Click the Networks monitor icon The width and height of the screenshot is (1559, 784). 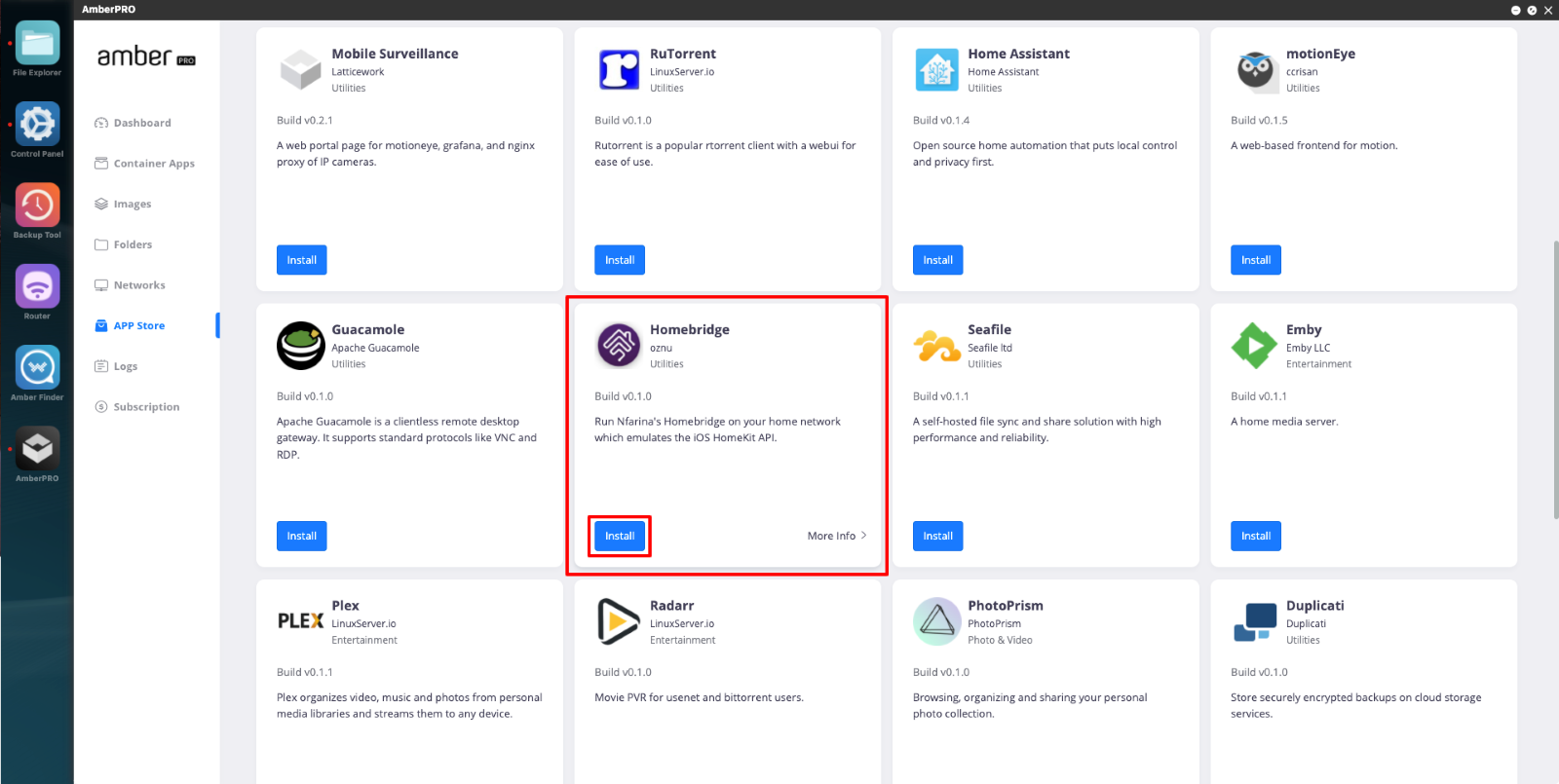coord(100,285)
